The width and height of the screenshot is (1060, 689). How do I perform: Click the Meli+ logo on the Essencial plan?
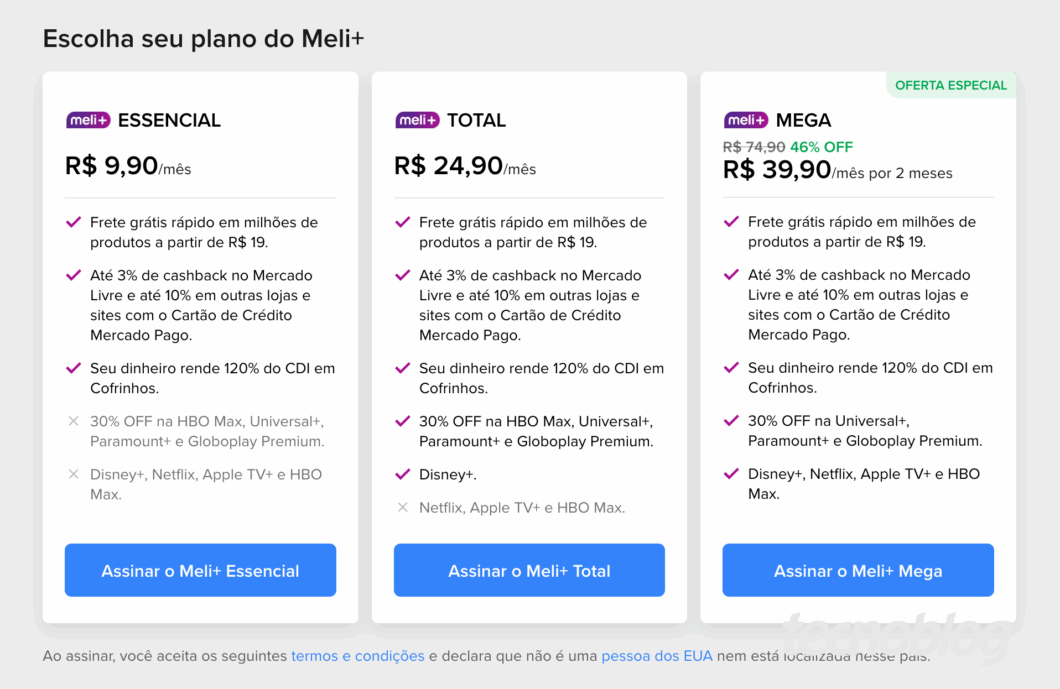click(x=88, y=119)
